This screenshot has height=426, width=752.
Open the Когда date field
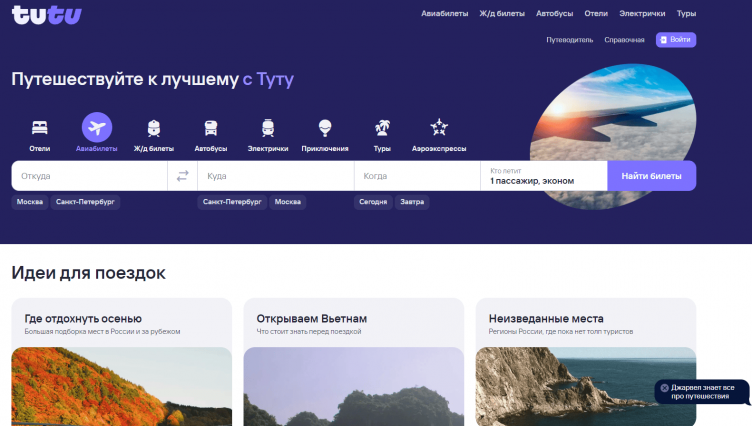(417, 176)
